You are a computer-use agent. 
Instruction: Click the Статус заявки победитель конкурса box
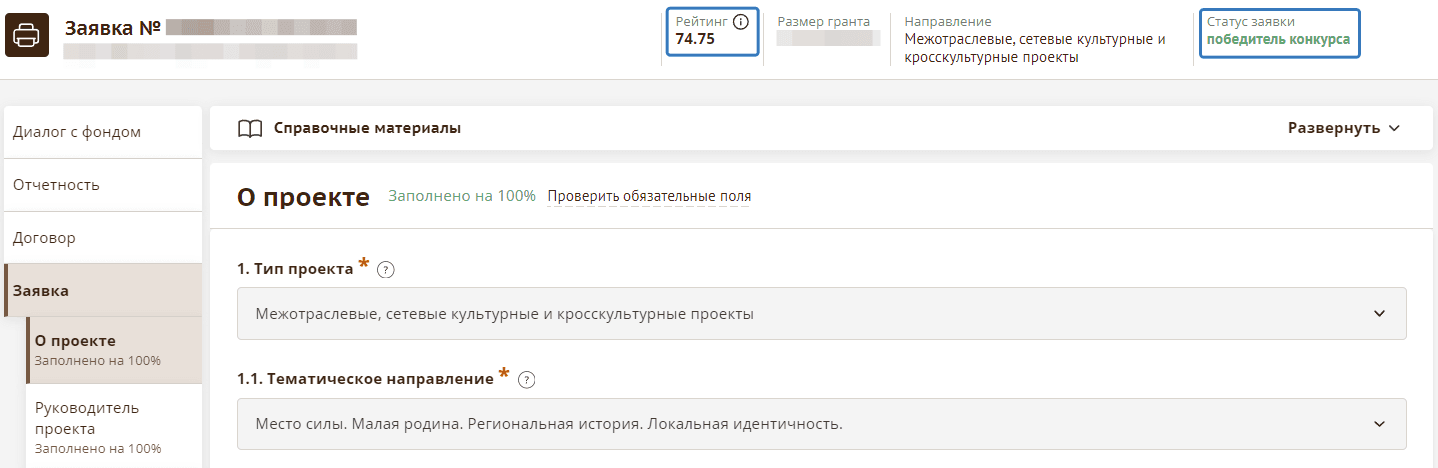point(1278,31)
